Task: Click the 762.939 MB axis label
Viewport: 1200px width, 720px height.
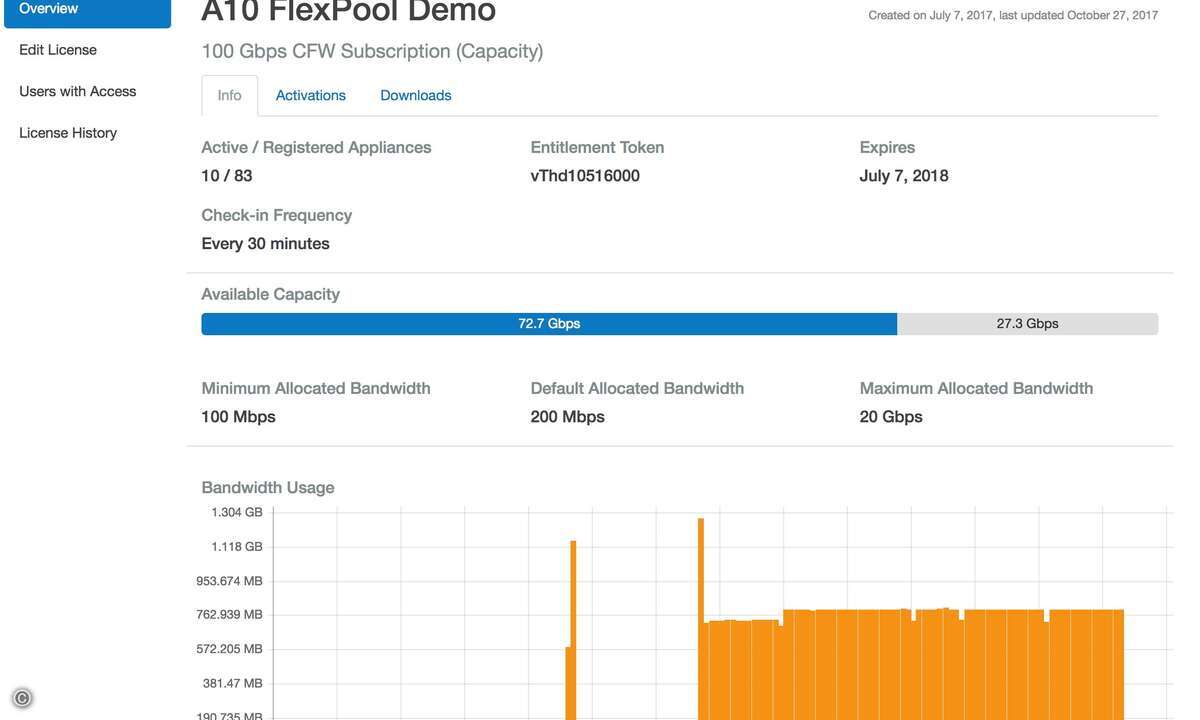Action: point(229,614)
